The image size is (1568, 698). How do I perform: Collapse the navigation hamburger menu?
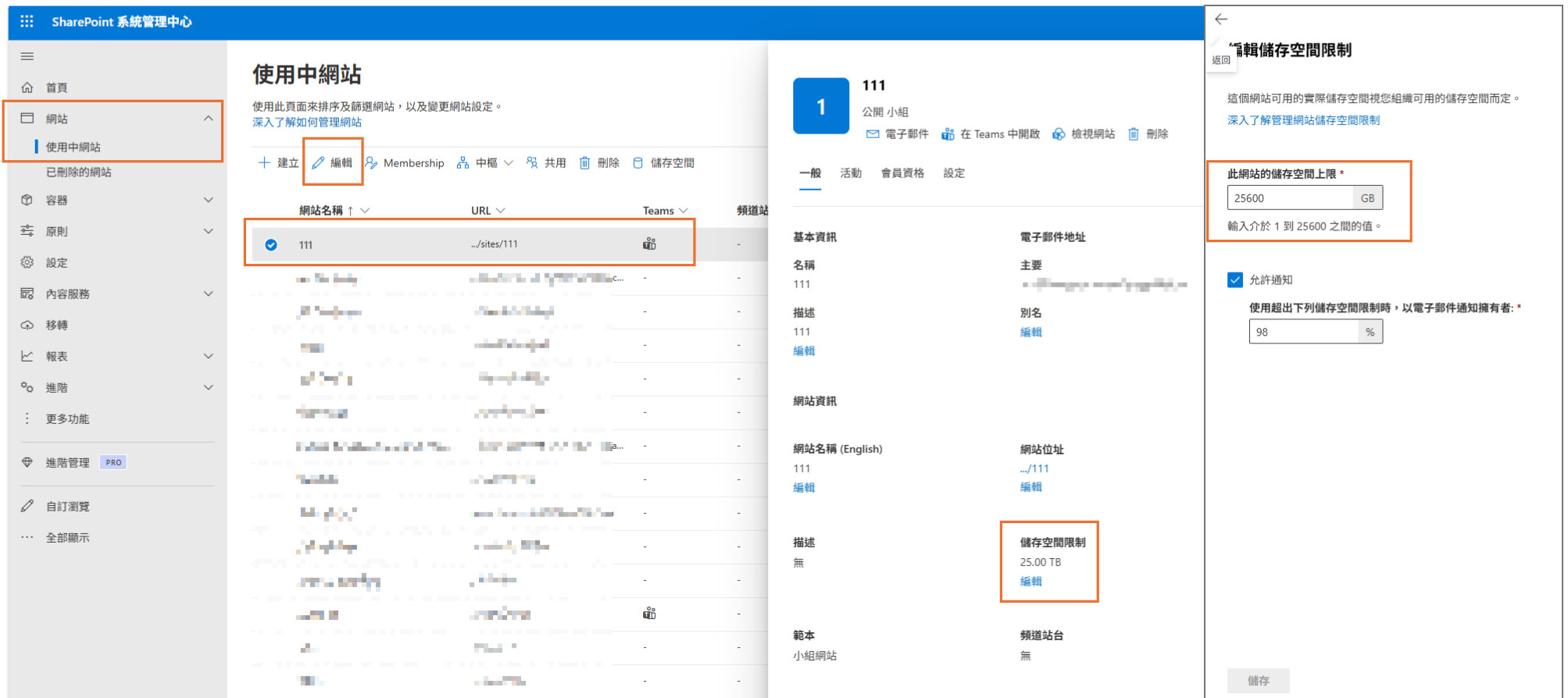point(27,56)
